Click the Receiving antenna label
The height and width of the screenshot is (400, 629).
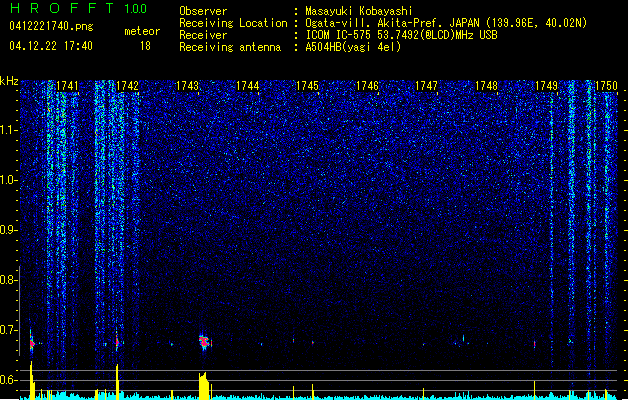(230, 47)
